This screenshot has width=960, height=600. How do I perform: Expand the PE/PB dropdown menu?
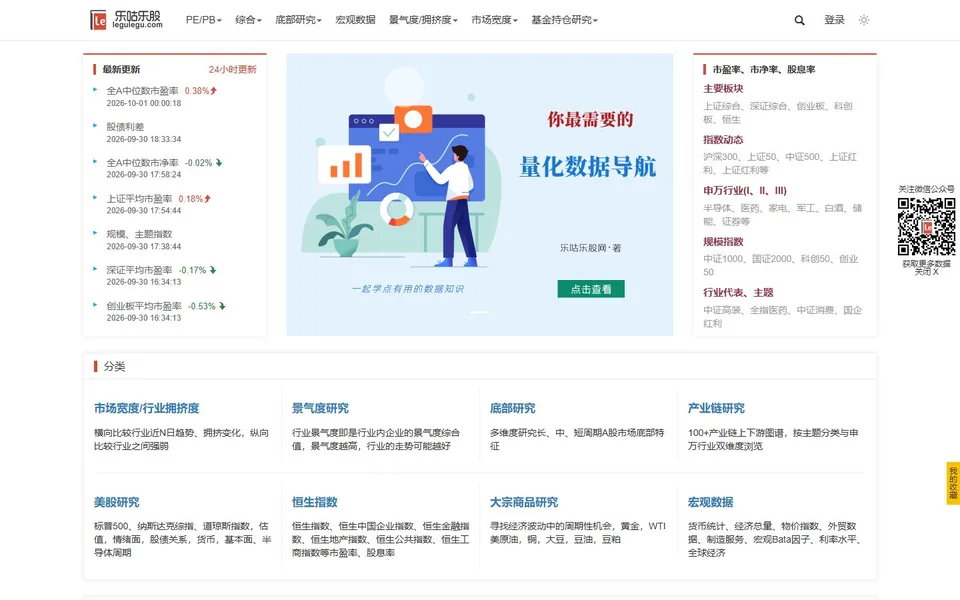(203, 20)
